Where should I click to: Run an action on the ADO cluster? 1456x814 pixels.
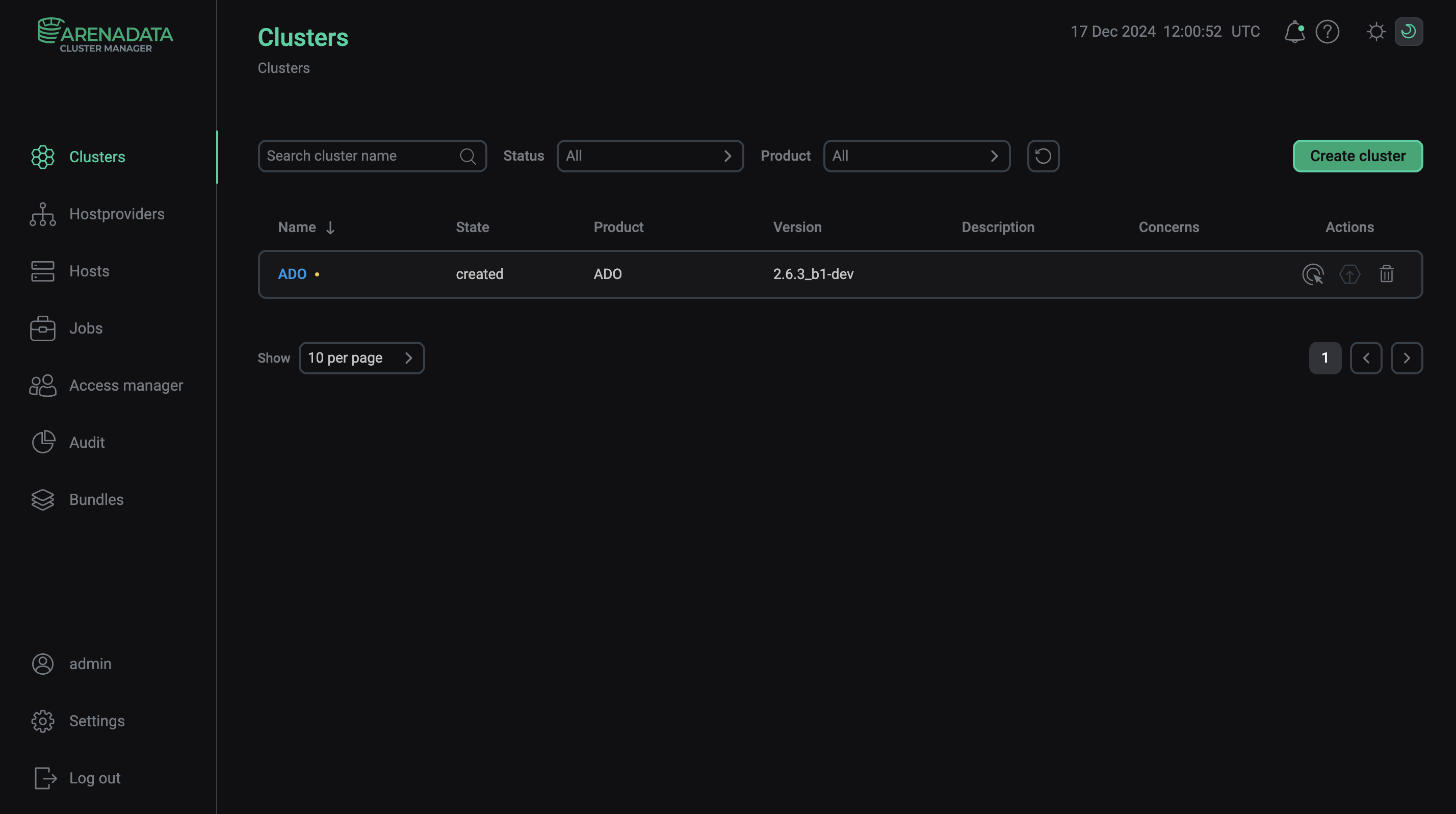tap(1314, 274)
